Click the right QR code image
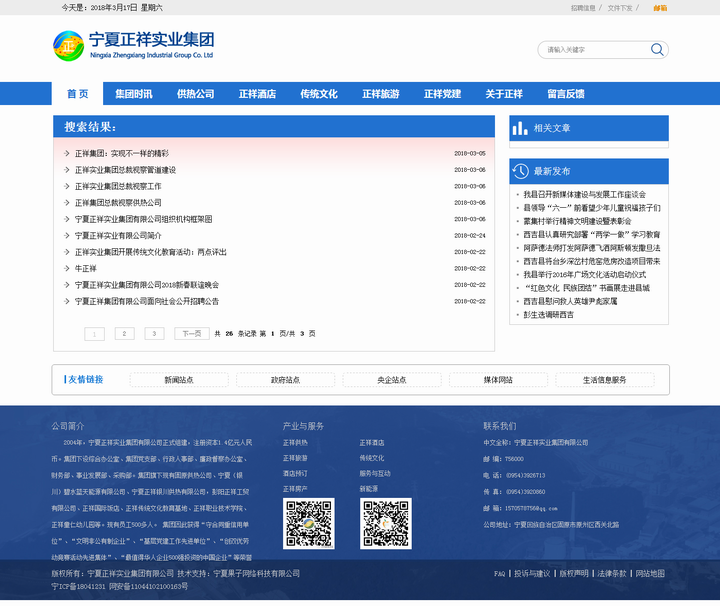The image size is (720, 606). pos(386,523)
